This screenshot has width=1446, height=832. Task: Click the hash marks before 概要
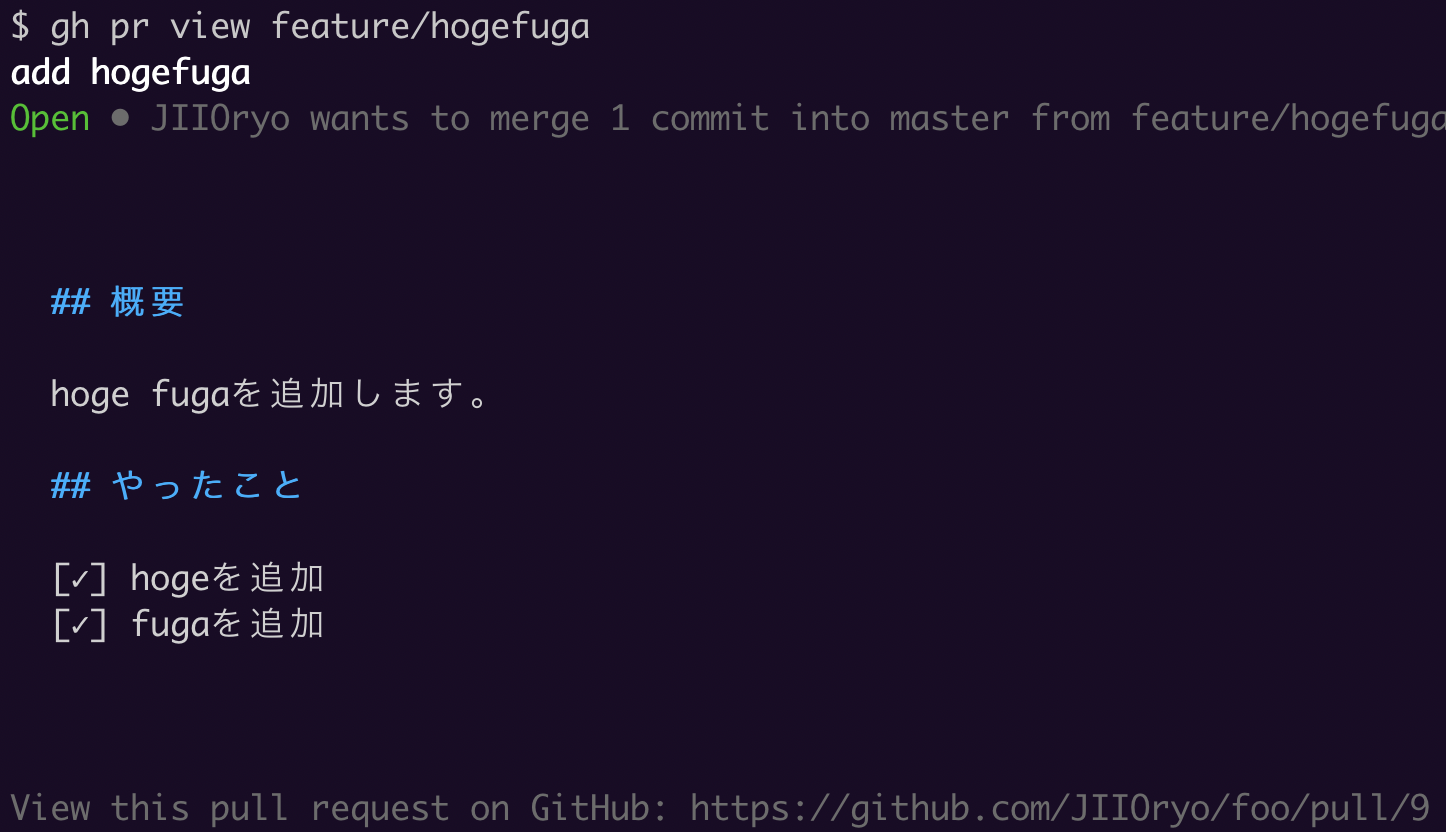point(70,302)
